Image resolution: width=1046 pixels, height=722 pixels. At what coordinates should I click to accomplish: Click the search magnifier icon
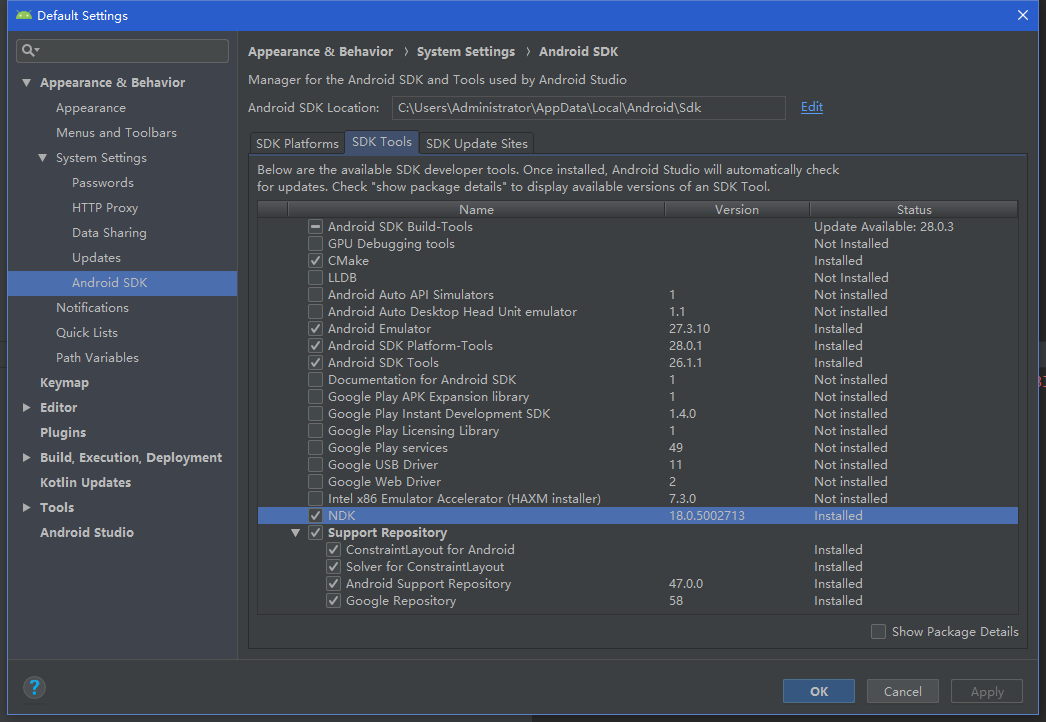click(x=29, y=51)
